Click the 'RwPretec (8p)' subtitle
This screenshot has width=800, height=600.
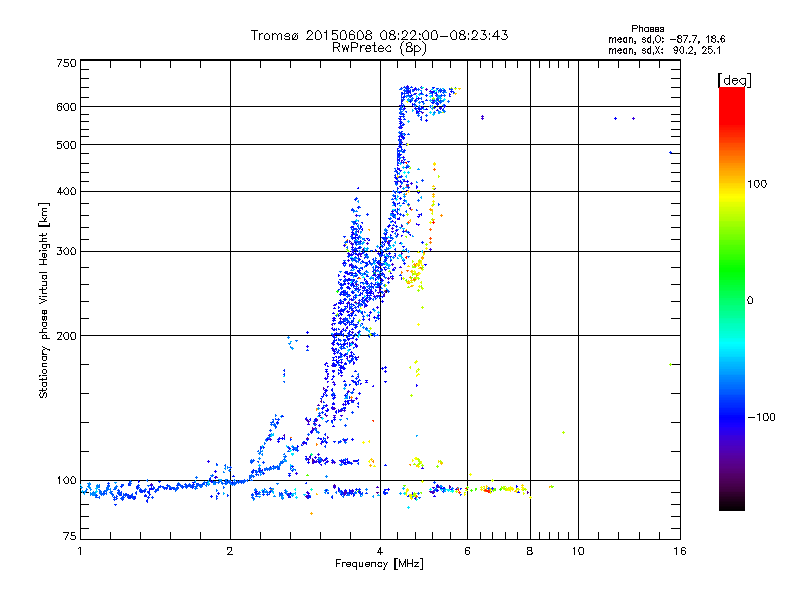pyautogui.click(x=379, y=48)
